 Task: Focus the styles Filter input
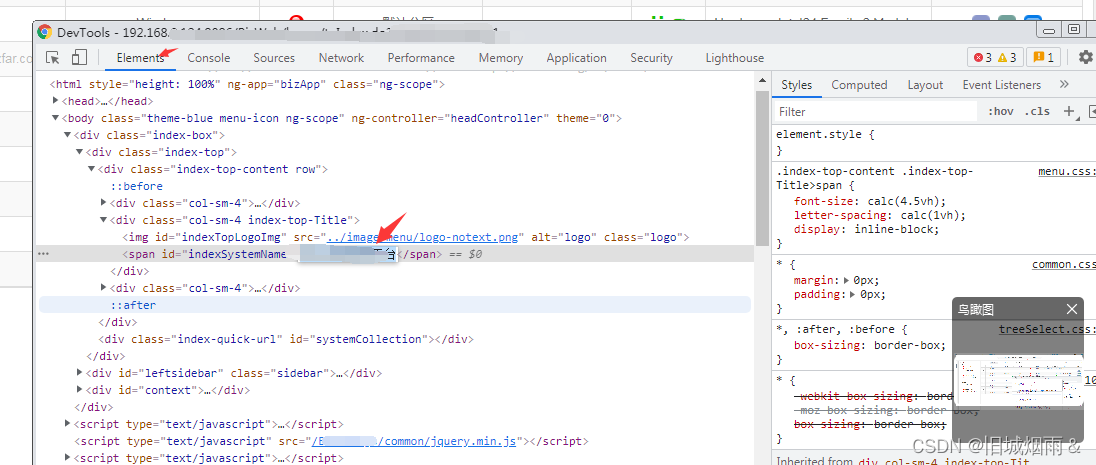[x=877, y=111]
